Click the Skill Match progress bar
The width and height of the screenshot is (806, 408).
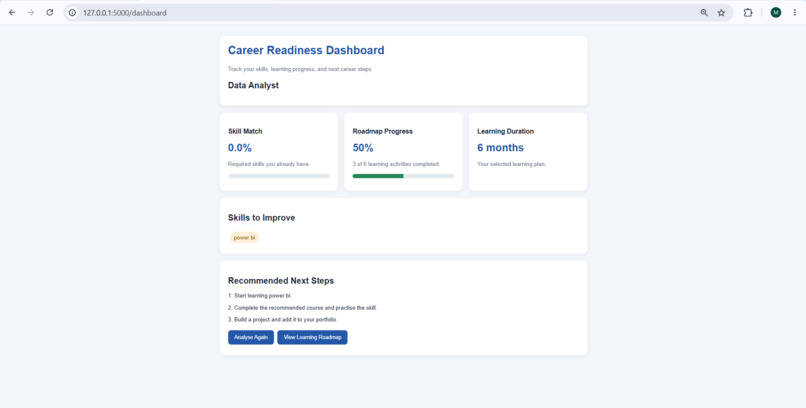pos(279,176)
